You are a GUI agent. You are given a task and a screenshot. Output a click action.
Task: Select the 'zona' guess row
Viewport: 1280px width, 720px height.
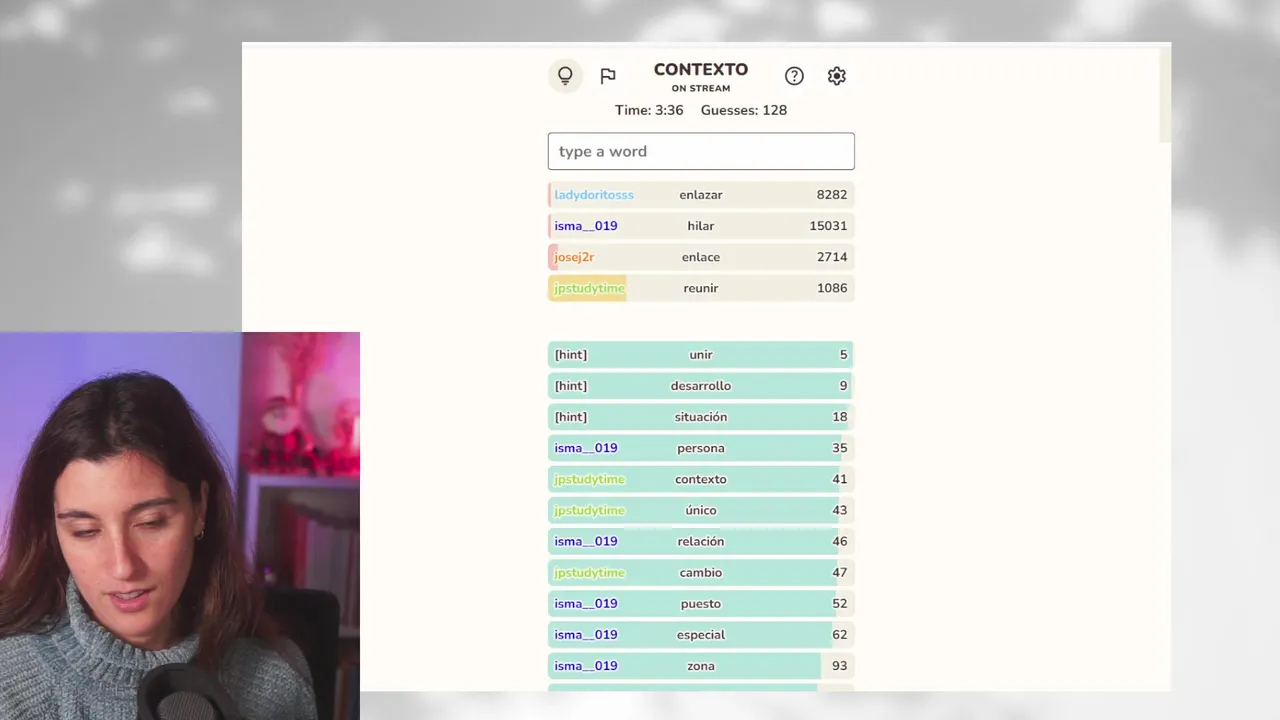click(x=701, y=665)
